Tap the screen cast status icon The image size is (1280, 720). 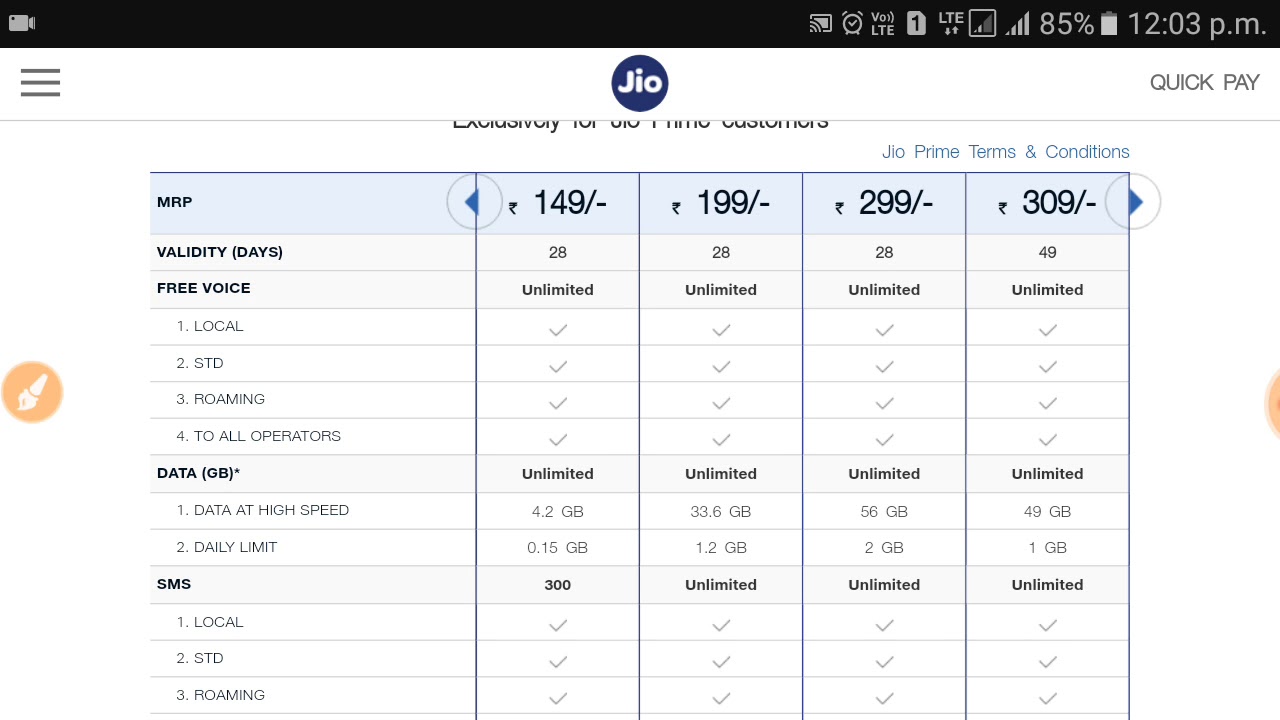point(820,24)
